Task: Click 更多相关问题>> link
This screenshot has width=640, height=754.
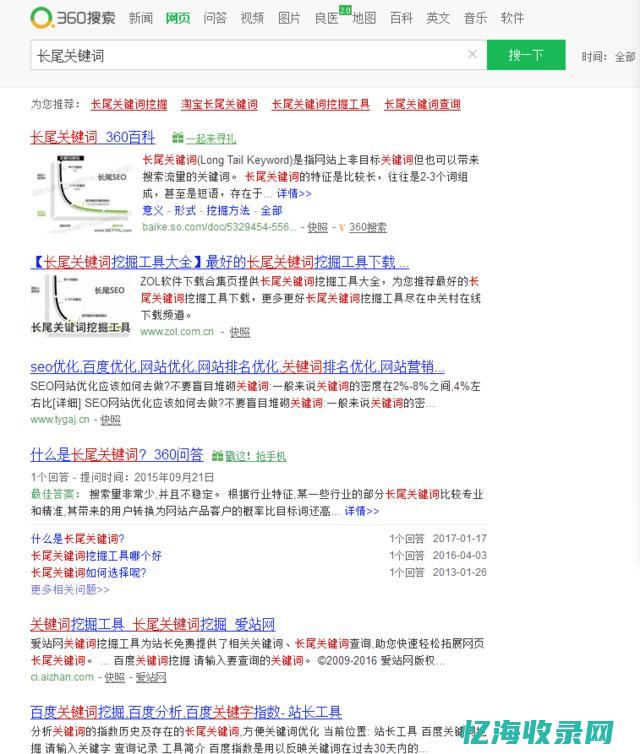Action: tap(70, 590)
